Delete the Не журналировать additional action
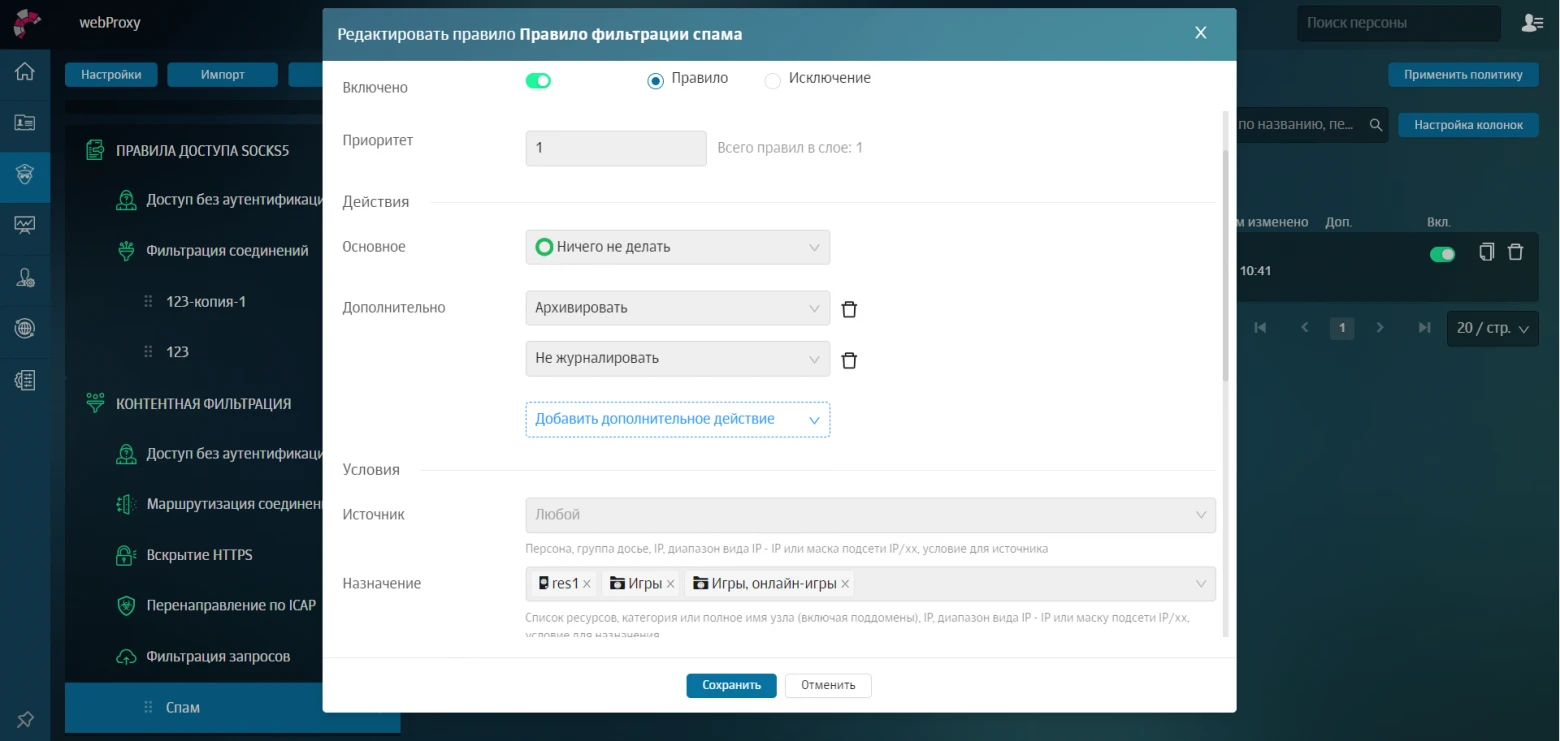The image size is (1560, 741). point(849,360)
